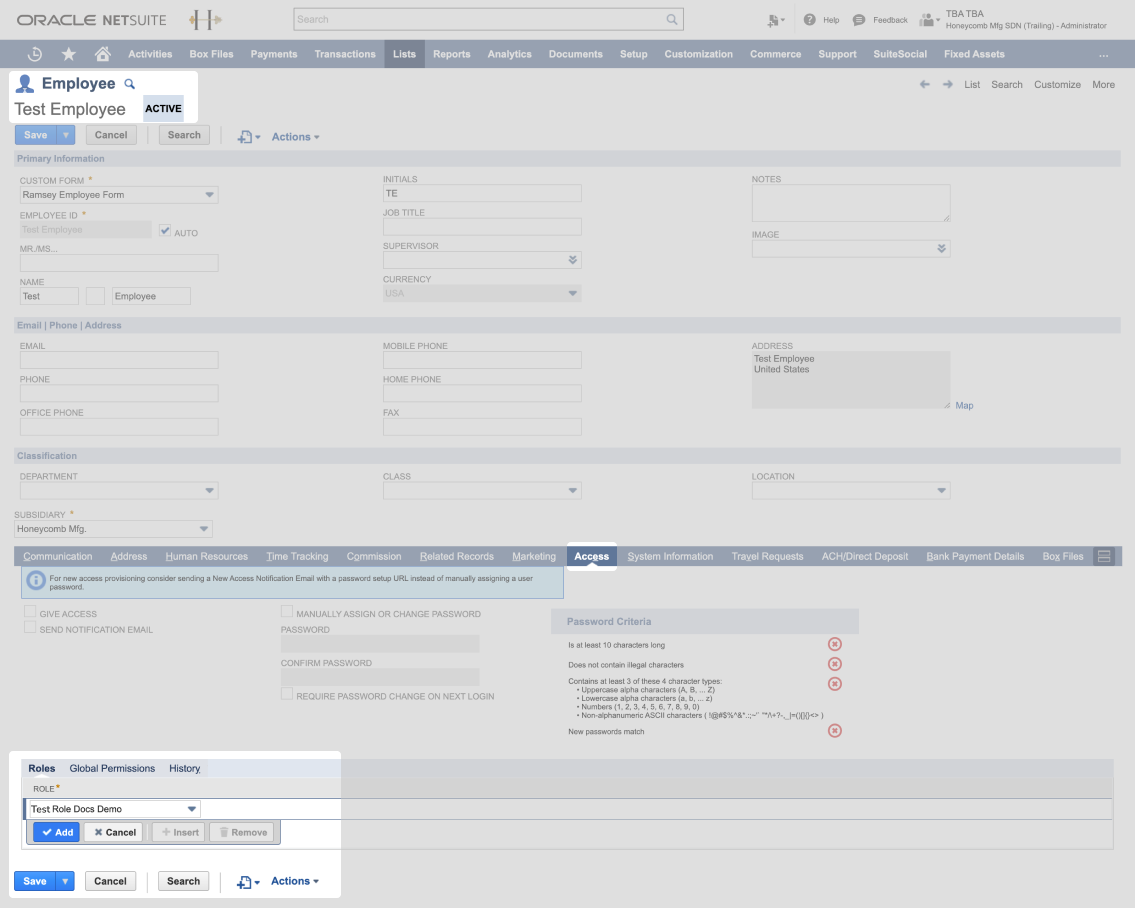Click the search magnifier beside the Employee title

(x=129, y=84)
